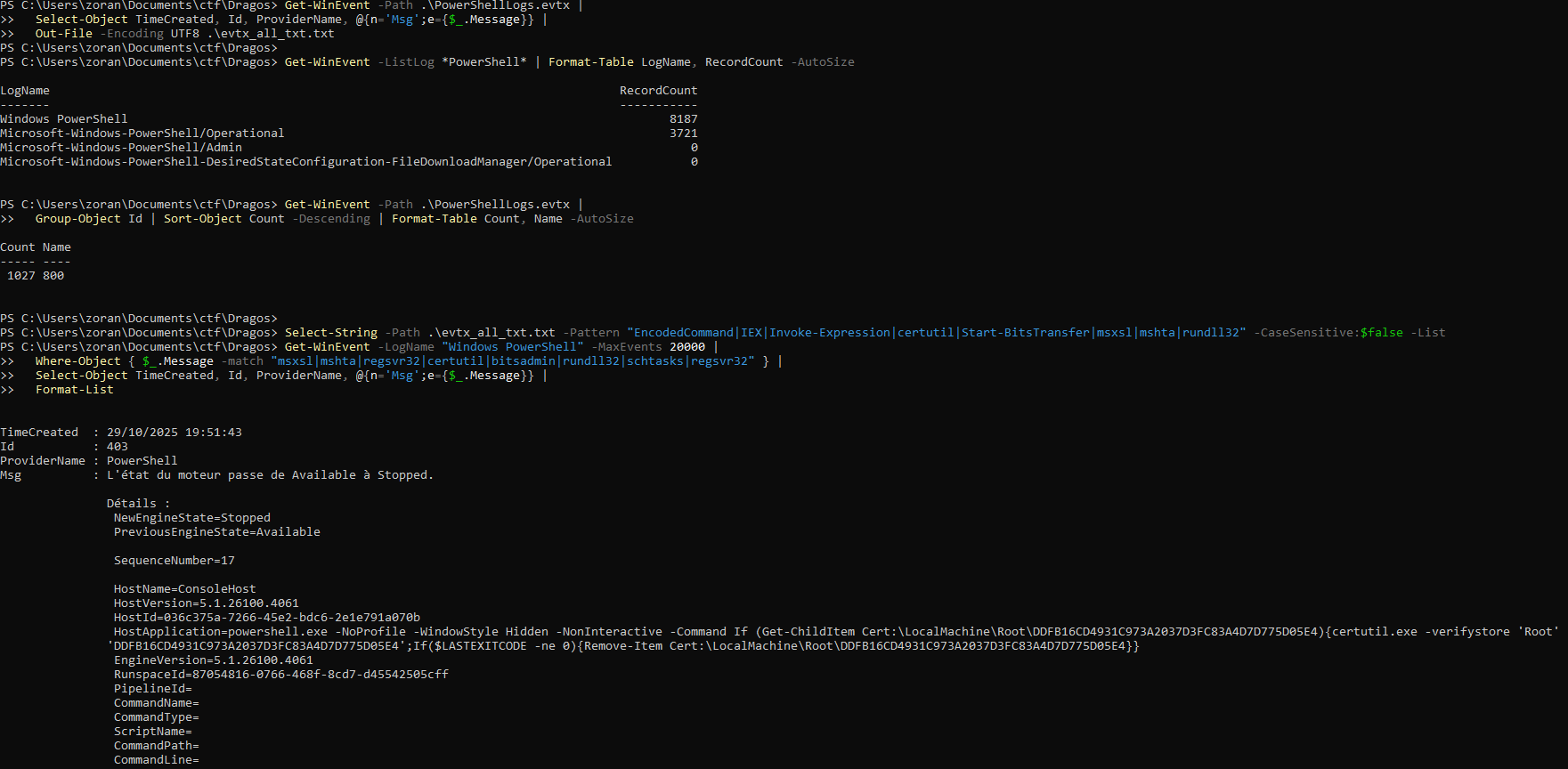Click the 'NewEngineState=Stopped' line

click(192, 517)
